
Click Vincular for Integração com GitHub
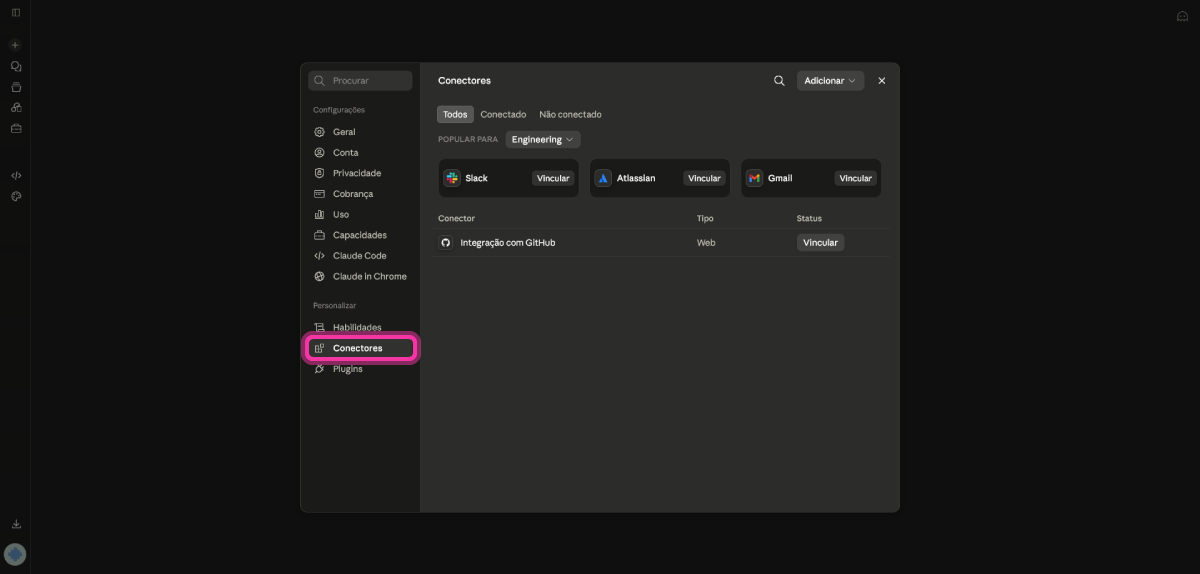[820, 243]
